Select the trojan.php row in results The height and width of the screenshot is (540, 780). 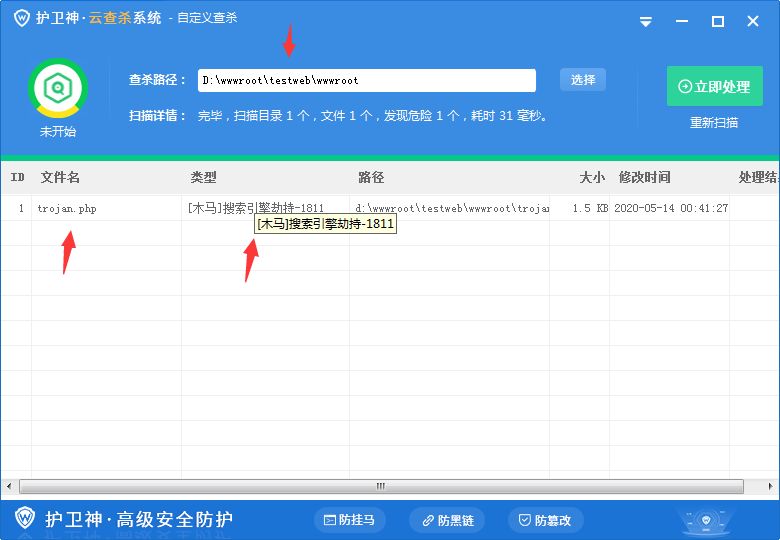[67, 209]
